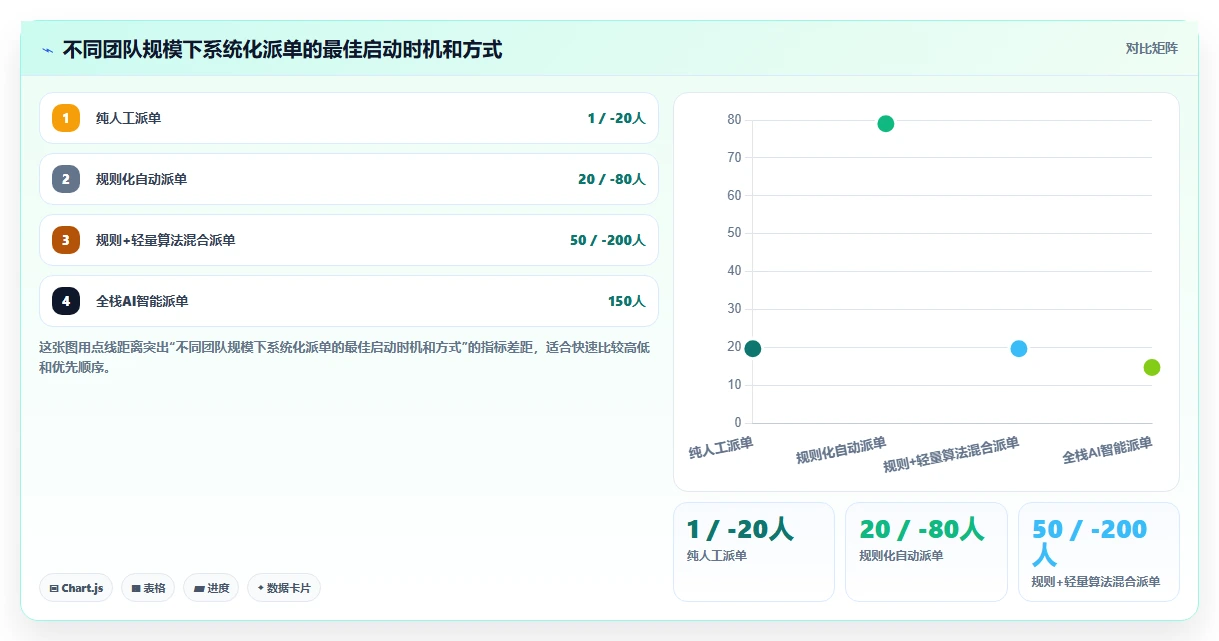Click the dark number 4 badge
This screenshot has width=1219, height=641.
[66, 301]
